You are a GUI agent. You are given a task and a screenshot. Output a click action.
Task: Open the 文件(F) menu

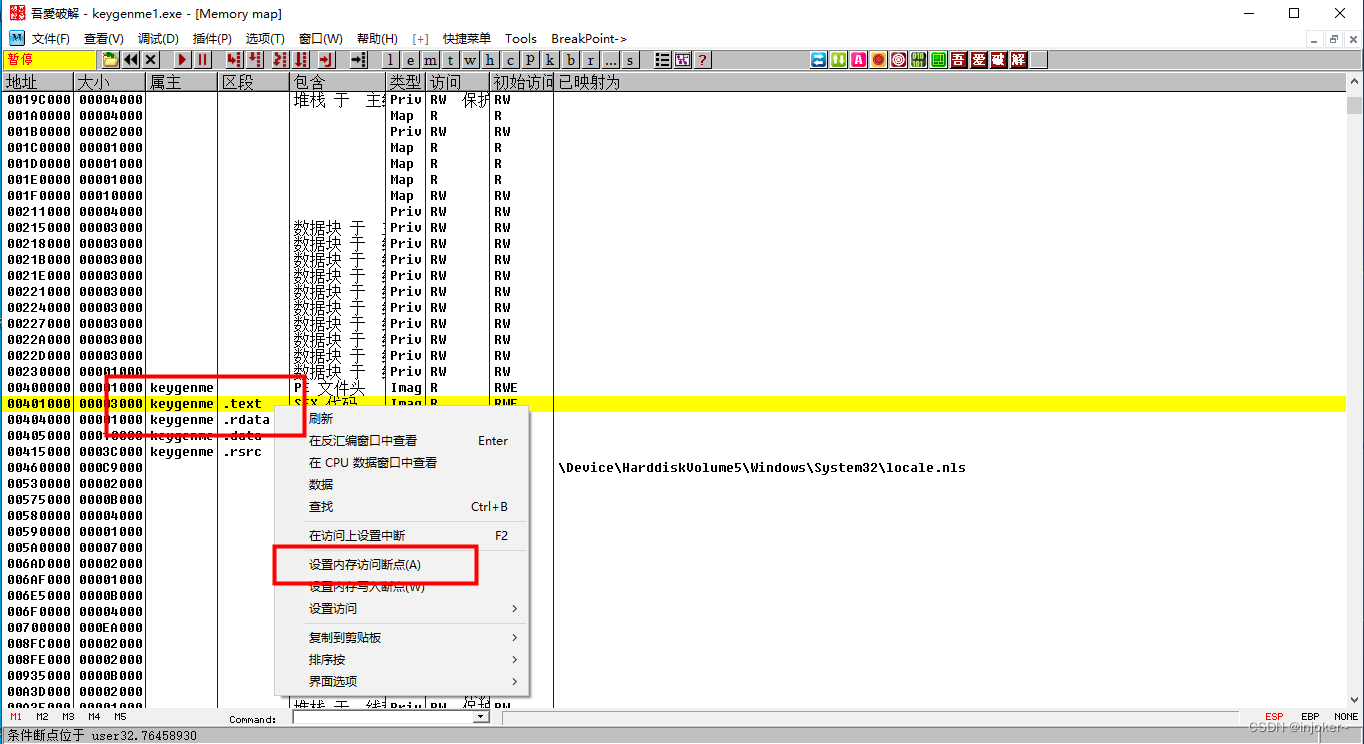tap(50, 39)
